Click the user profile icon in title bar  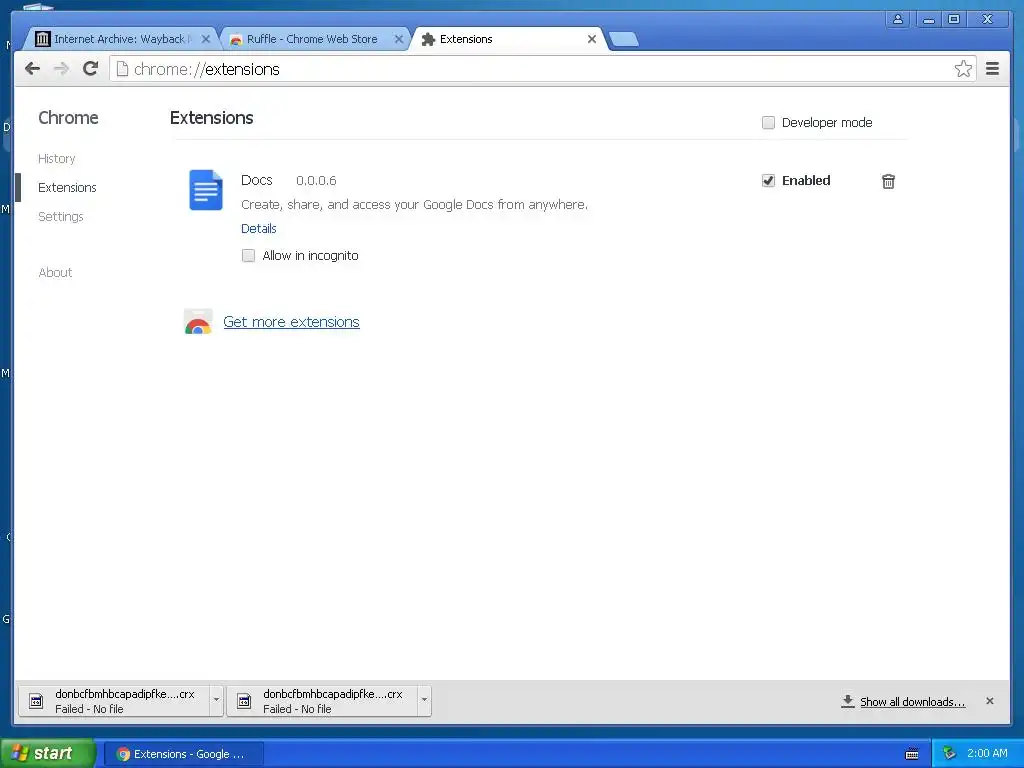[x=898, y=19]
